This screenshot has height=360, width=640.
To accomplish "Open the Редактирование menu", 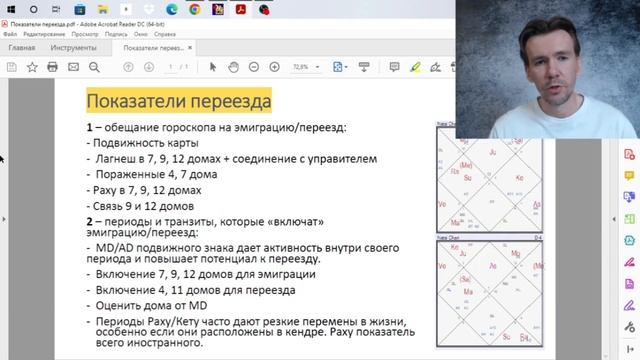I will tap(44, 34).
